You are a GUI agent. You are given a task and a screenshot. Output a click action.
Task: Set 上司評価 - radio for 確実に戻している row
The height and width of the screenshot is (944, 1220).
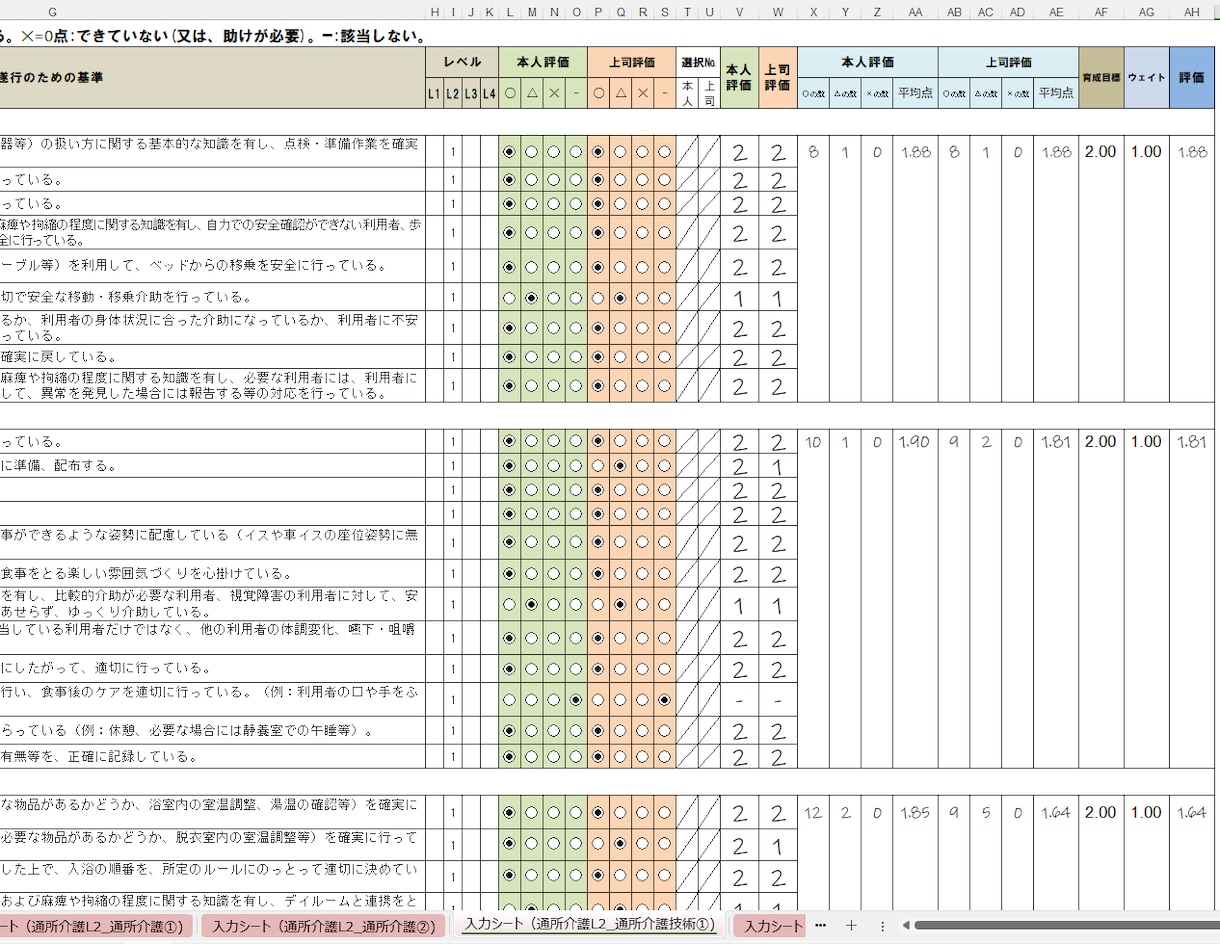point(665,357)
